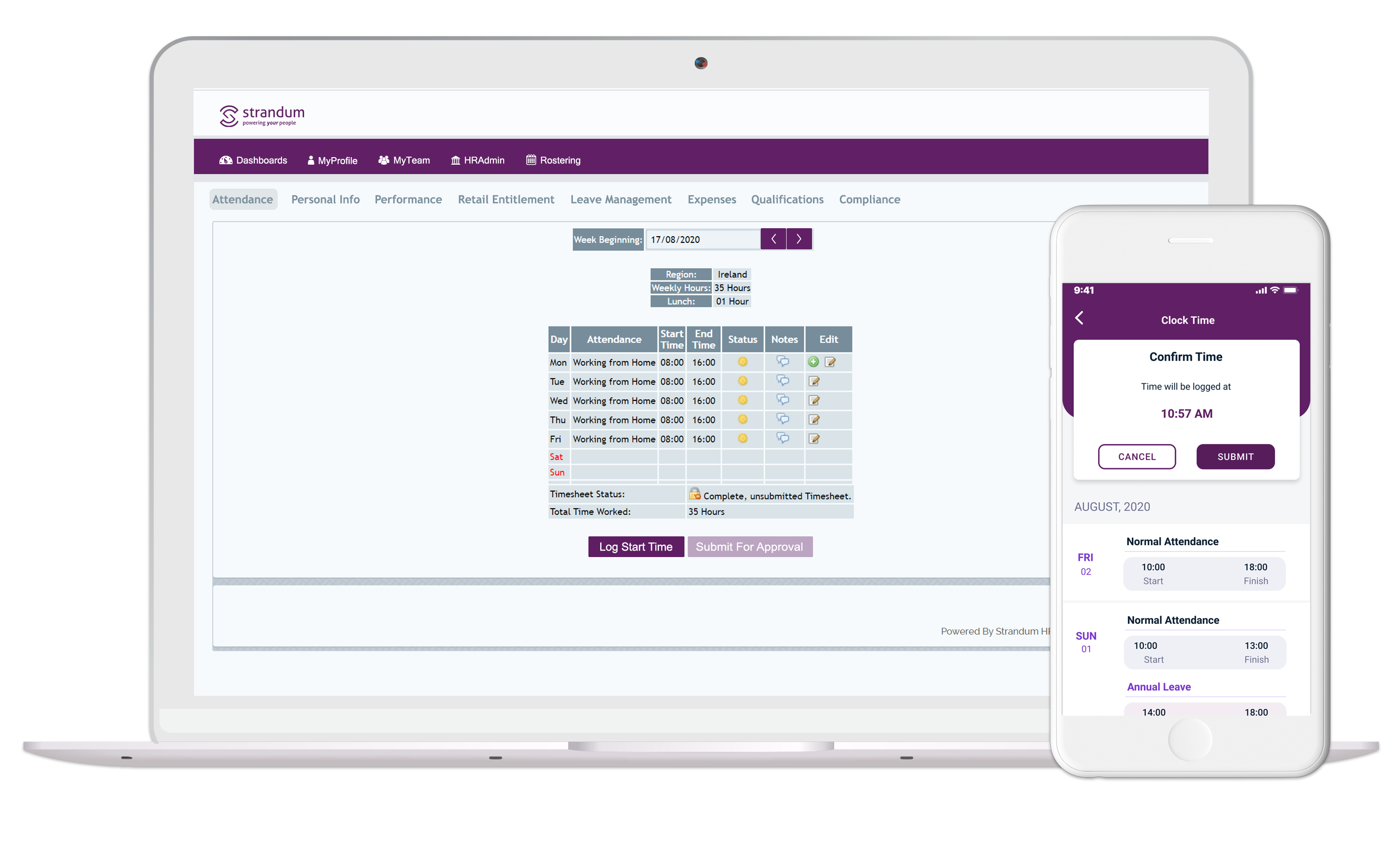The width and height of the screenshot is (1400, 845).
Task: Click the forward arrow navigation icon
Action: click(x=800, y=239)
